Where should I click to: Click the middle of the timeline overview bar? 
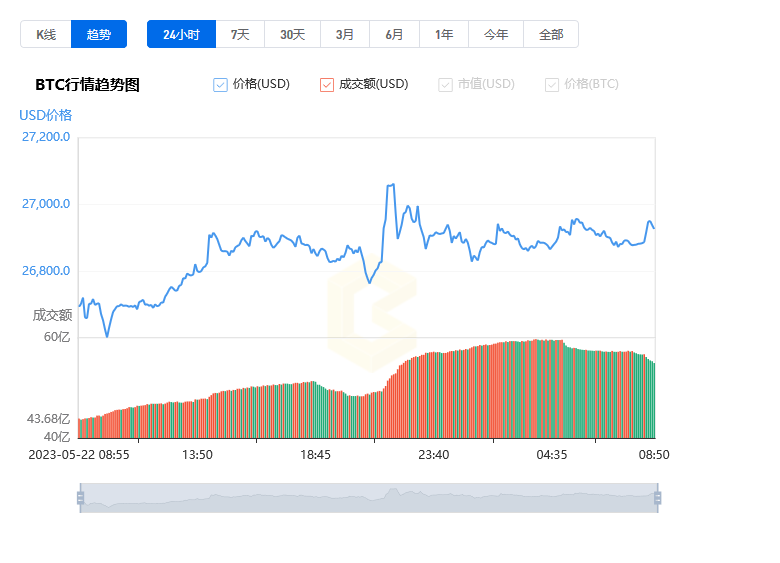(368, 498)
